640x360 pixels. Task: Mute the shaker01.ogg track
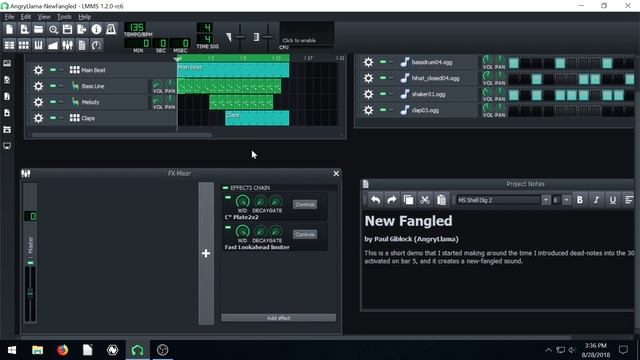click(x=383, y=94)
